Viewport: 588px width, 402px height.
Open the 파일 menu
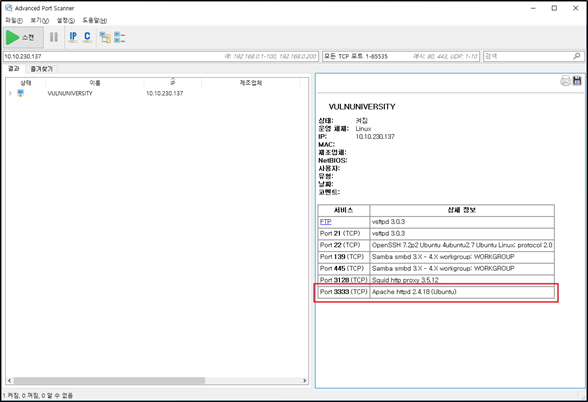tap(14, 21)
